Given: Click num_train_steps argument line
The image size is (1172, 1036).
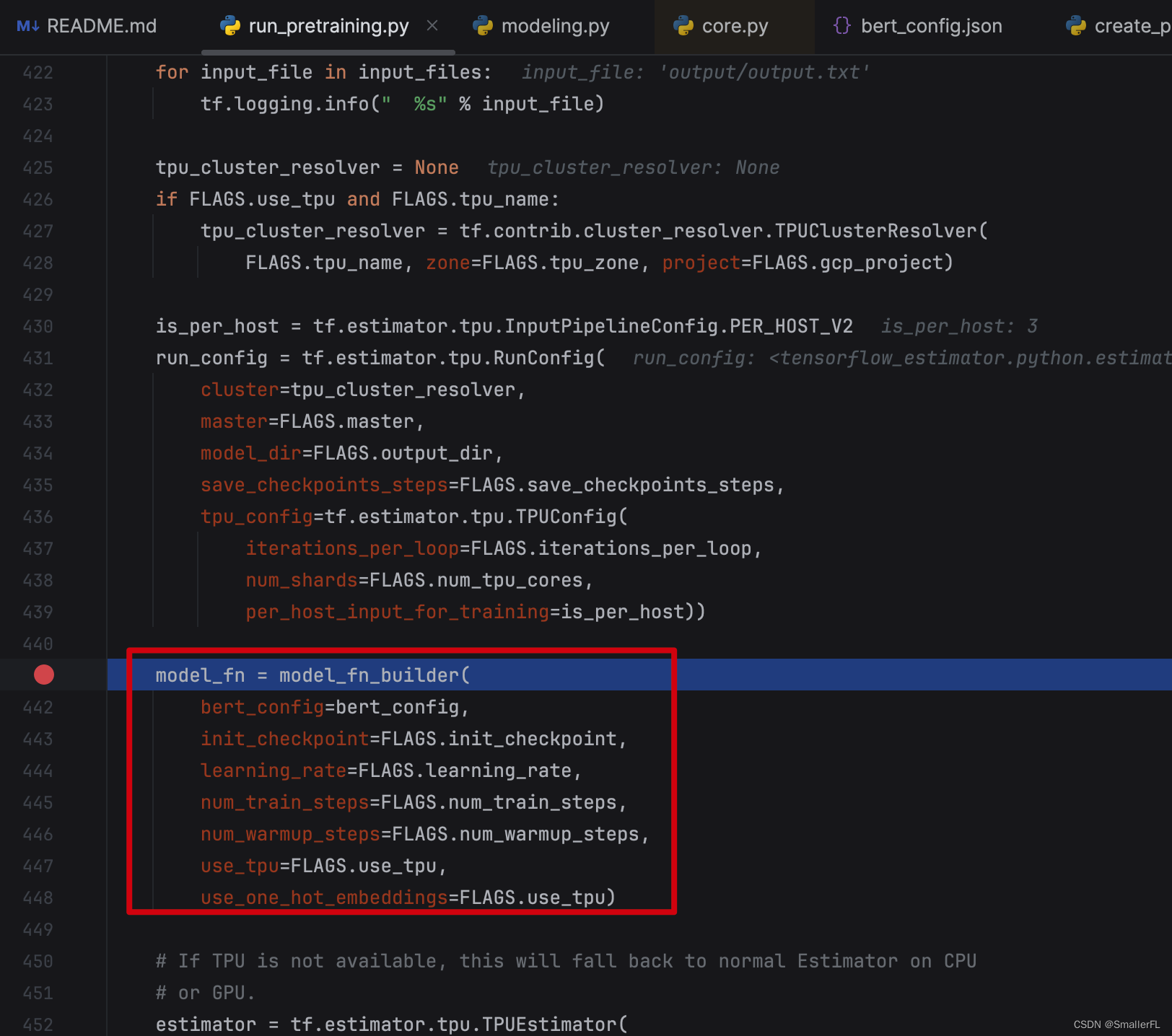Looking at the screenshot, I should click(x=414, y=803).
